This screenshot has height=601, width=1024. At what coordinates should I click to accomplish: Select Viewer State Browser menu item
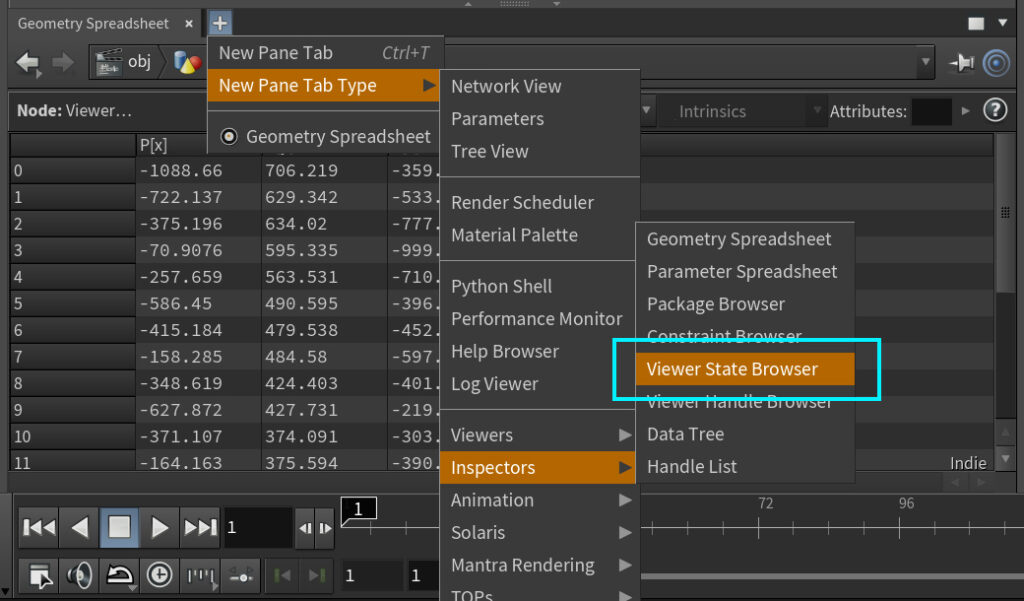coord(744,369)
